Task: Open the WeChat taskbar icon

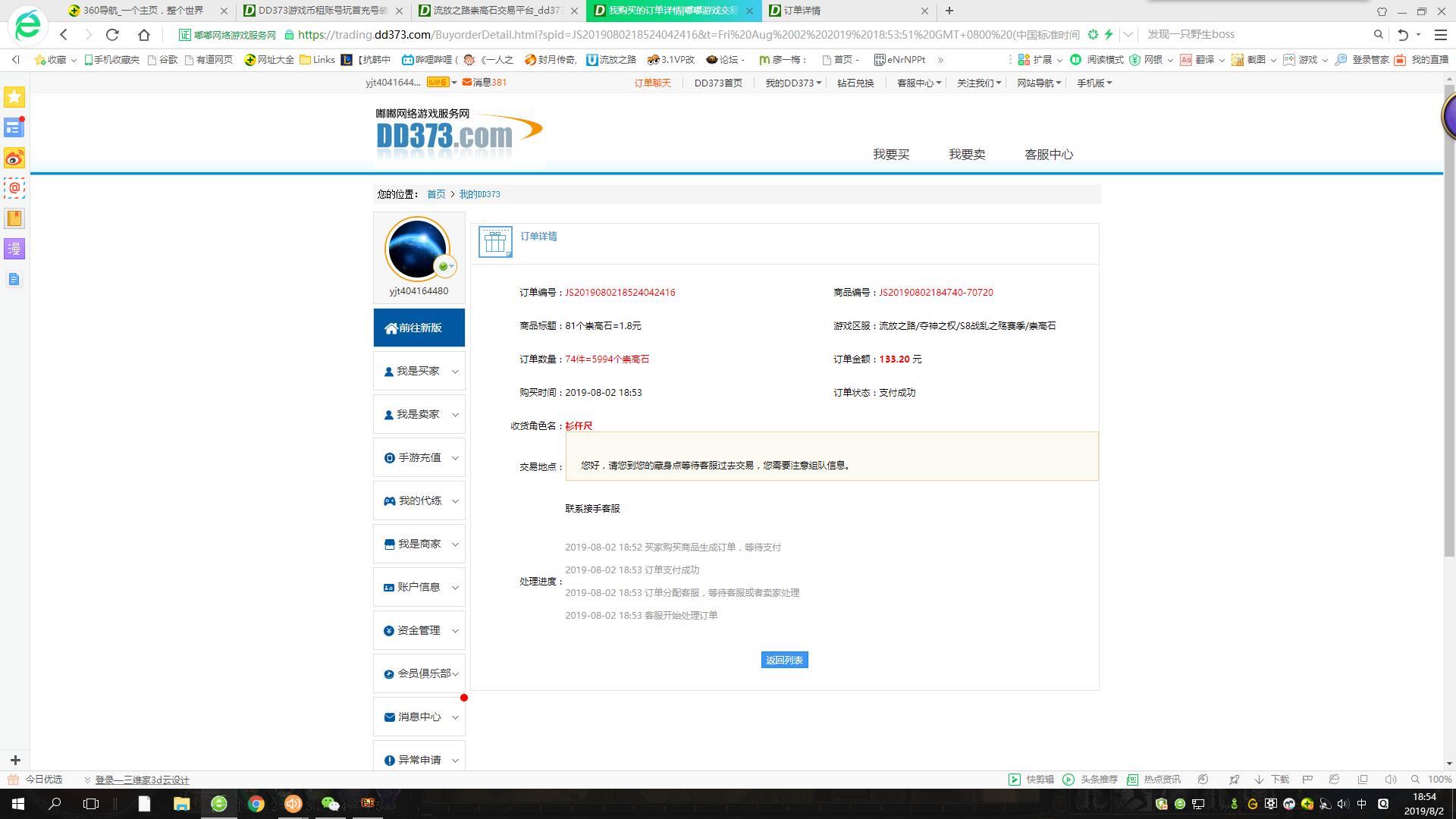Action: [x=330, y=804]
